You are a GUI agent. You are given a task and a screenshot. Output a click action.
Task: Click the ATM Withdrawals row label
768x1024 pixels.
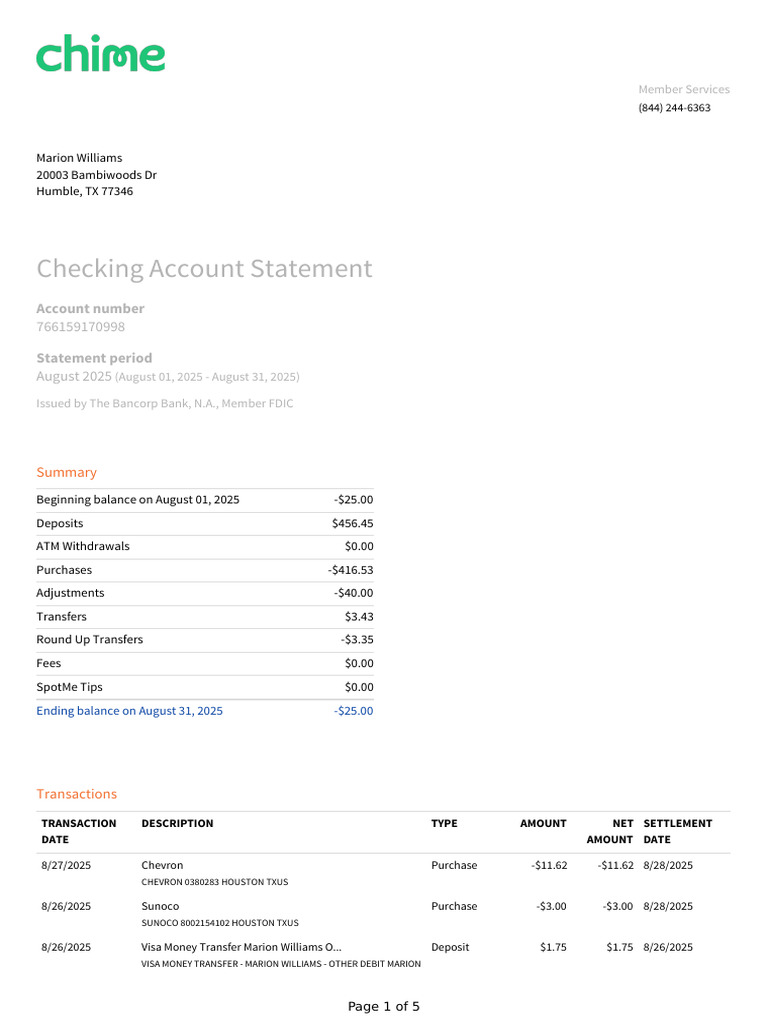(x=83, y=546)
